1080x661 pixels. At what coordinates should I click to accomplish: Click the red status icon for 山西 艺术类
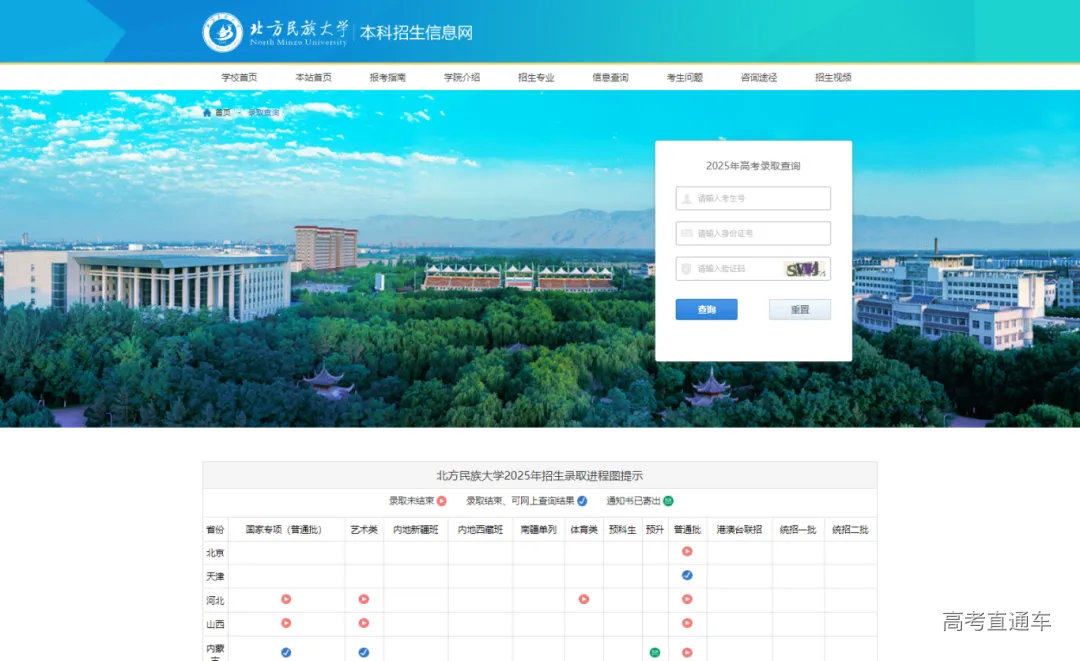363,622
